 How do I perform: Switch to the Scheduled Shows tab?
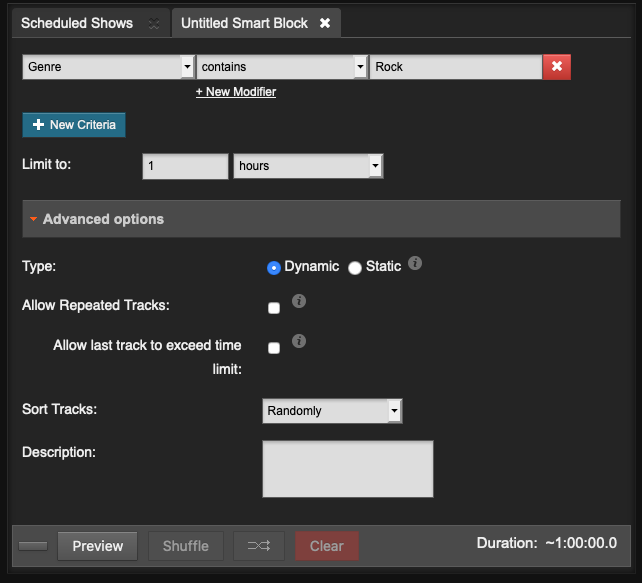tap(77, 23)
